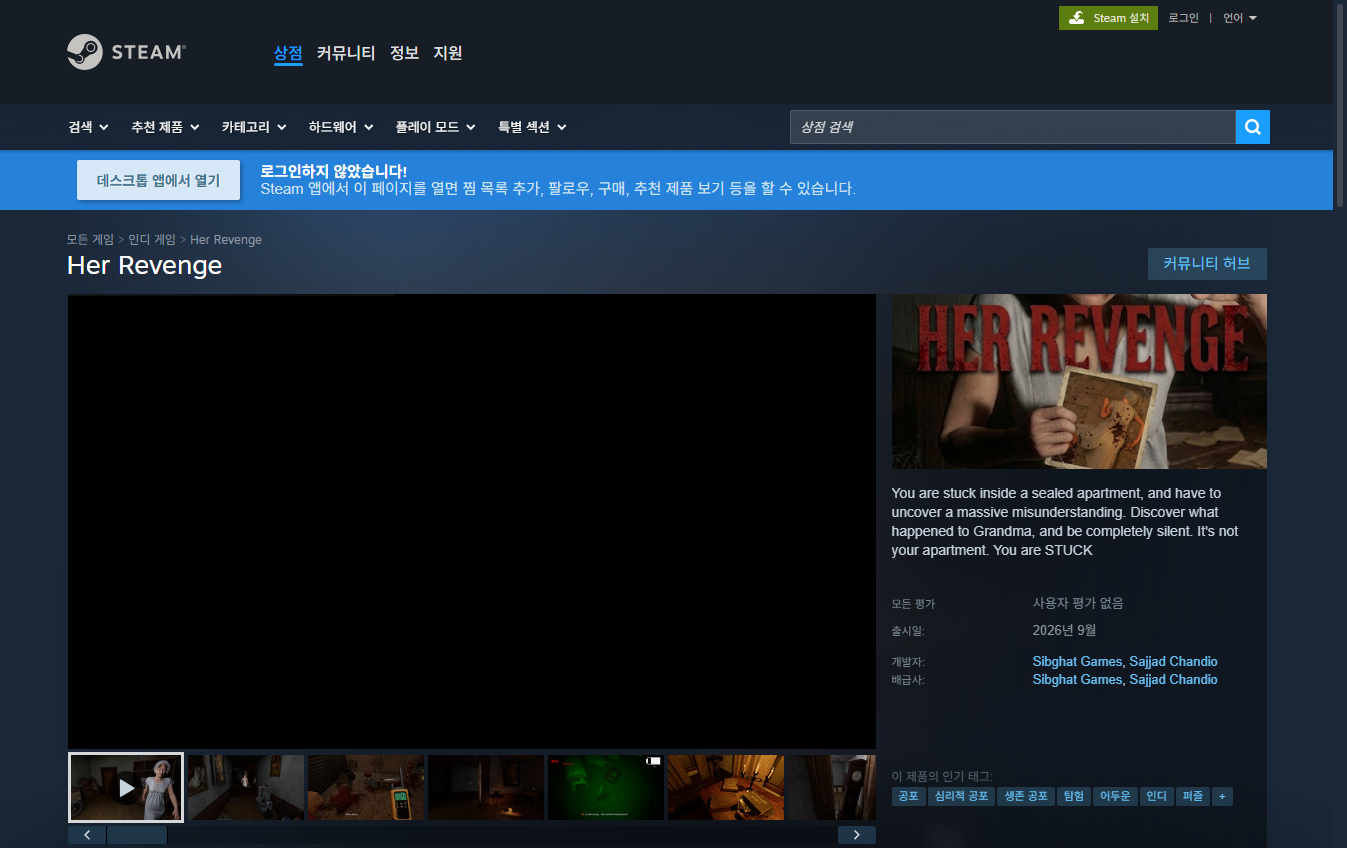Open the 커뮤니티 허브 button

point(1207,264)
